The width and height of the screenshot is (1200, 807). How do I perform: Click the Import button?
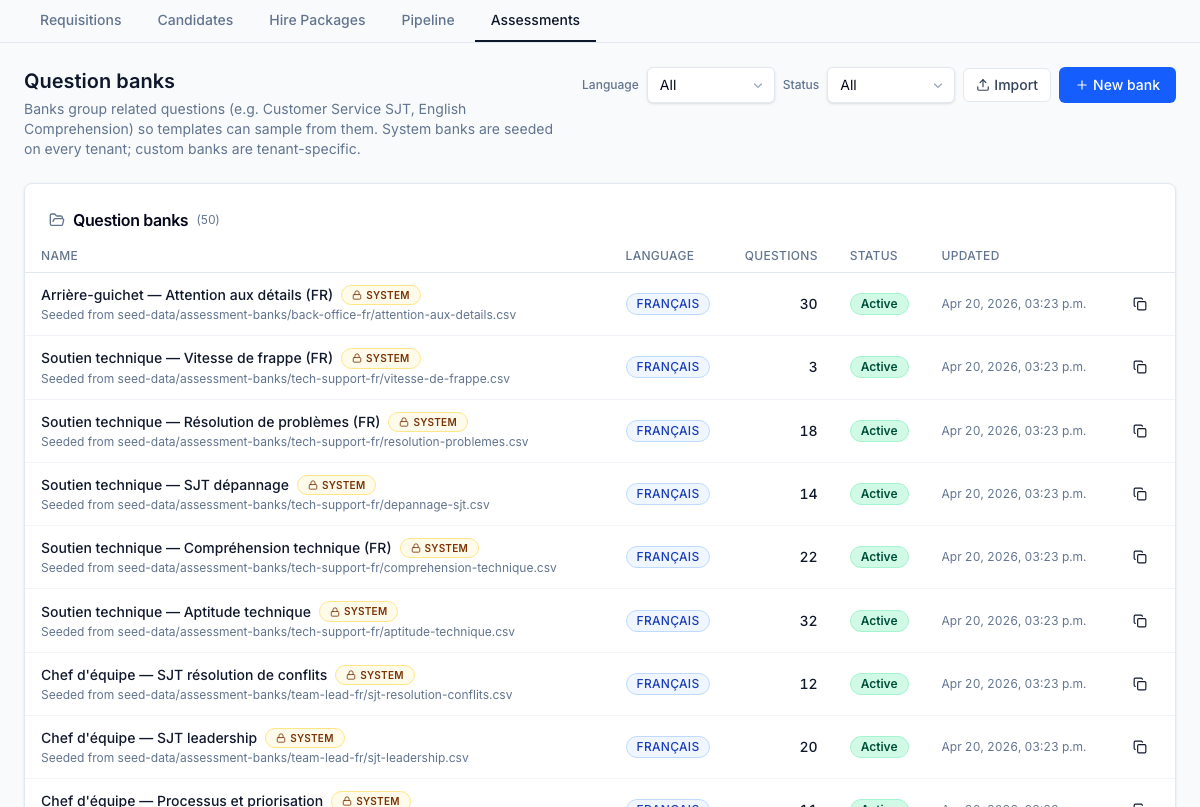click(1007, 85)
